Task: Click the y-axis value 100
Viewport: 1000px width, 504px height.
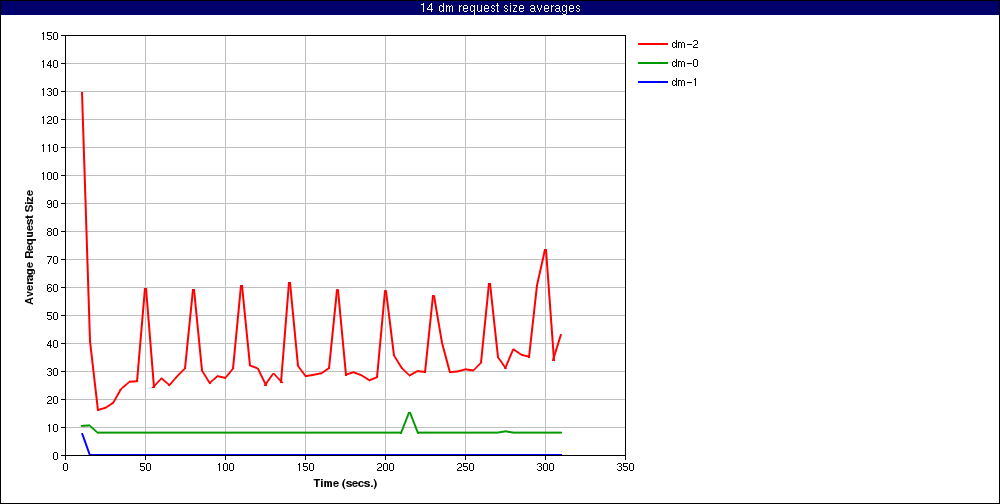Action: coord(51,175)
